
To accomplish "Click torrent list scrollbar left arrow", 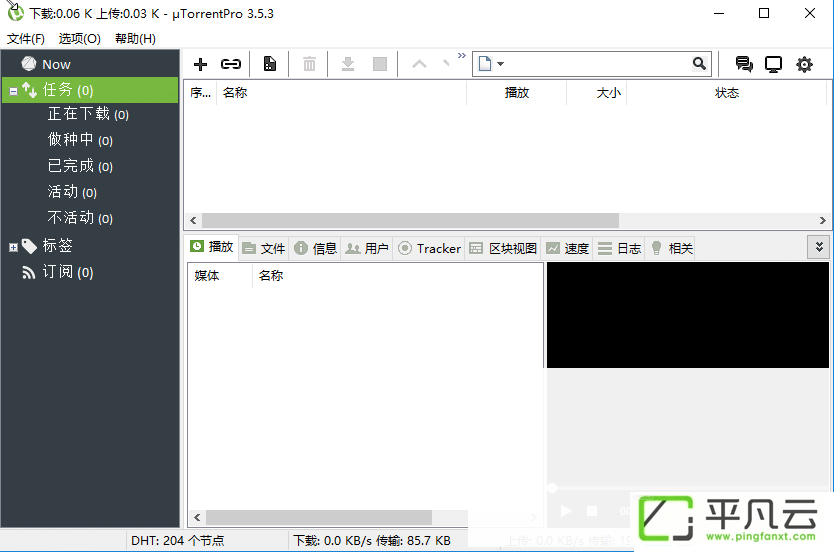I will [193, 220].
